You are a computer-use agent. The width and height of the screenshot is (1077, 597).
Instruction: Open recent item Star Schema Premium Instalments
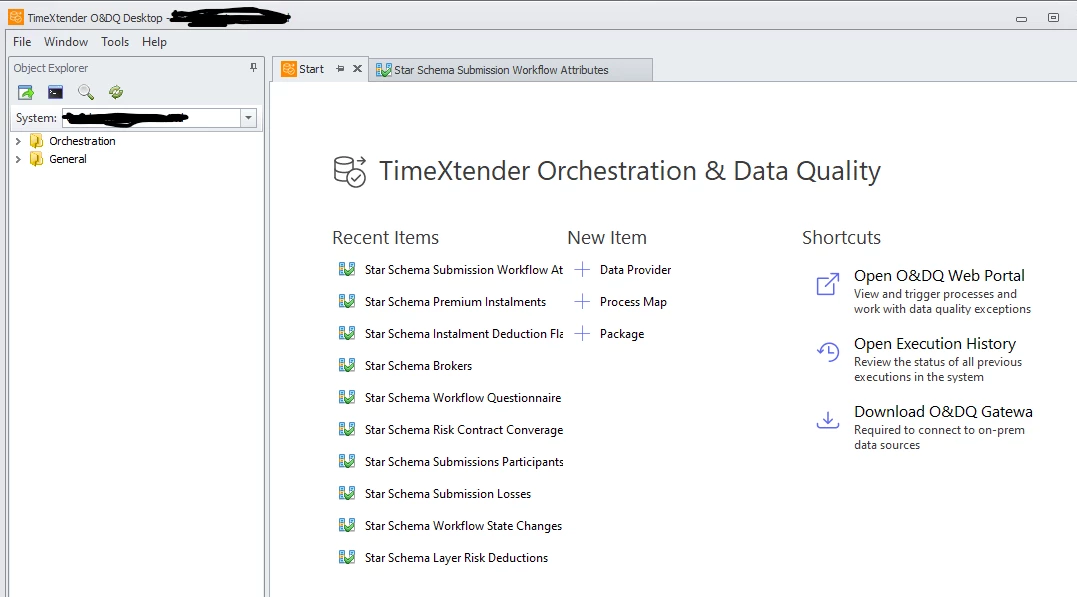pyautogui.click(x=455, y=302)
